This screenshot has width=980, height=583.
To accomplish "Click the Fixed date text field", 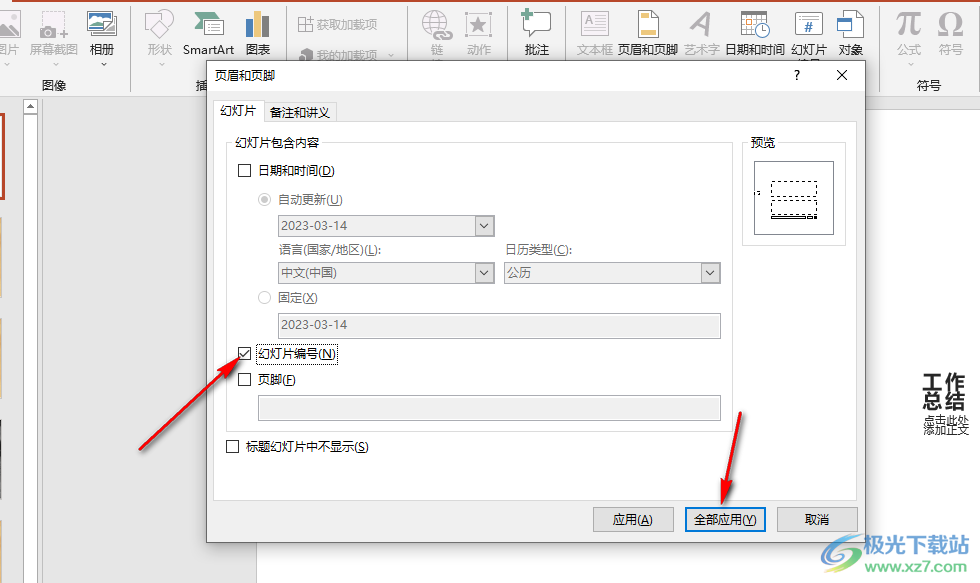I will [x=499, y=326].
